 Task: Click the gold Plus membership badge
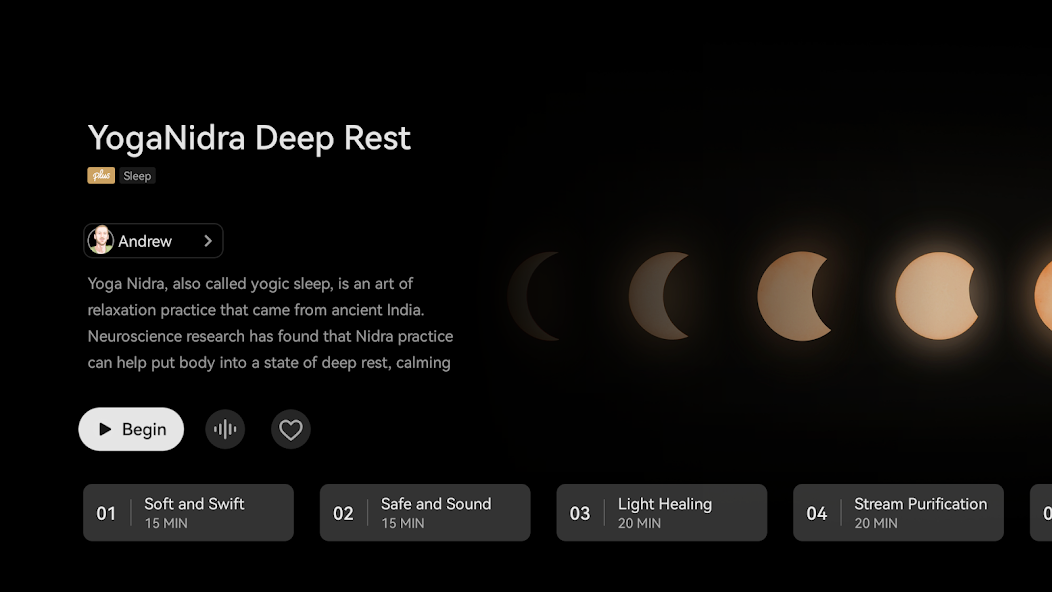tap(101, 175)
